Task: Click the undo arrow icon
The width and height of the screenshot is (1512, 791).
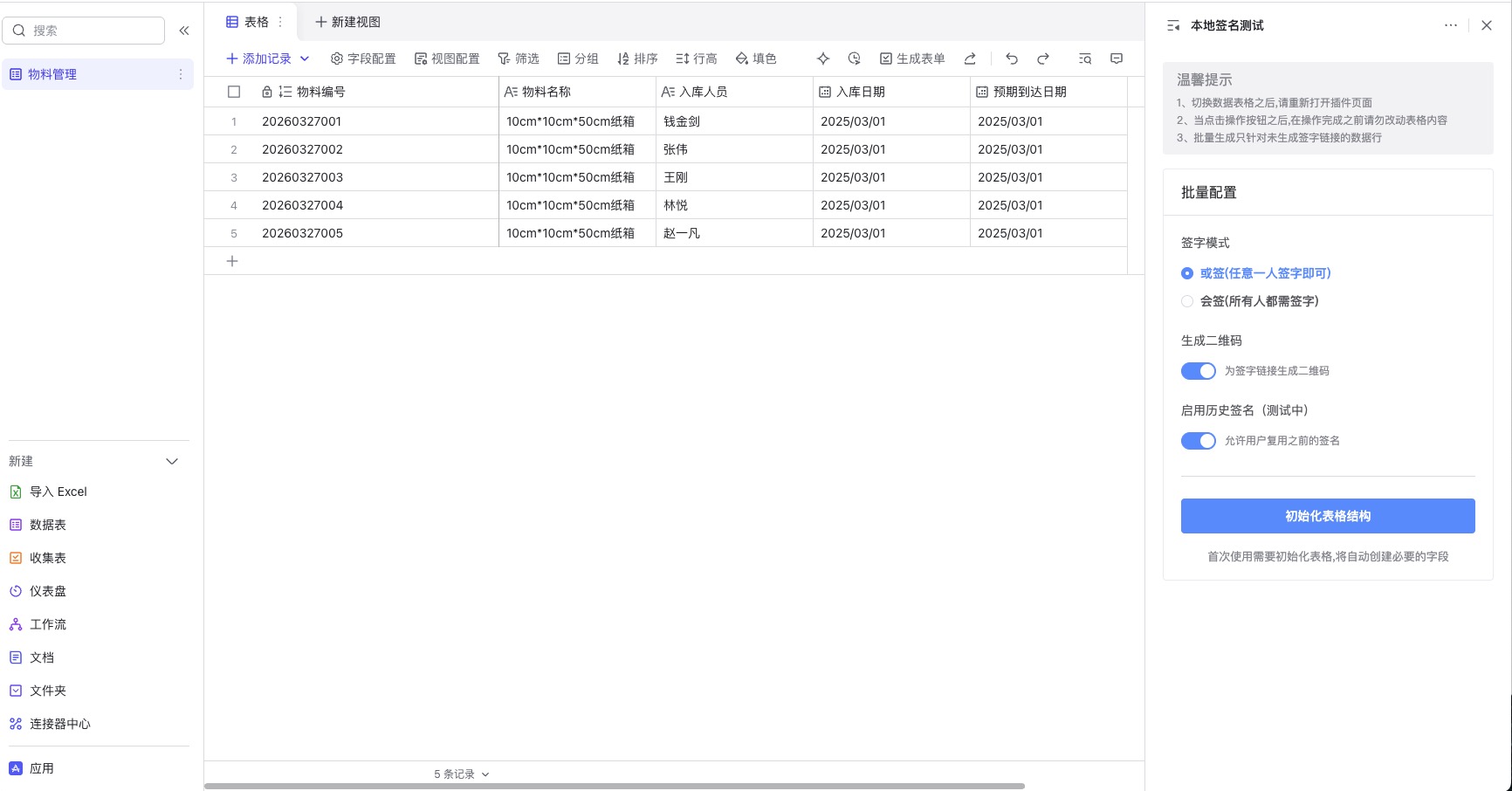Action: (1011, 58)
